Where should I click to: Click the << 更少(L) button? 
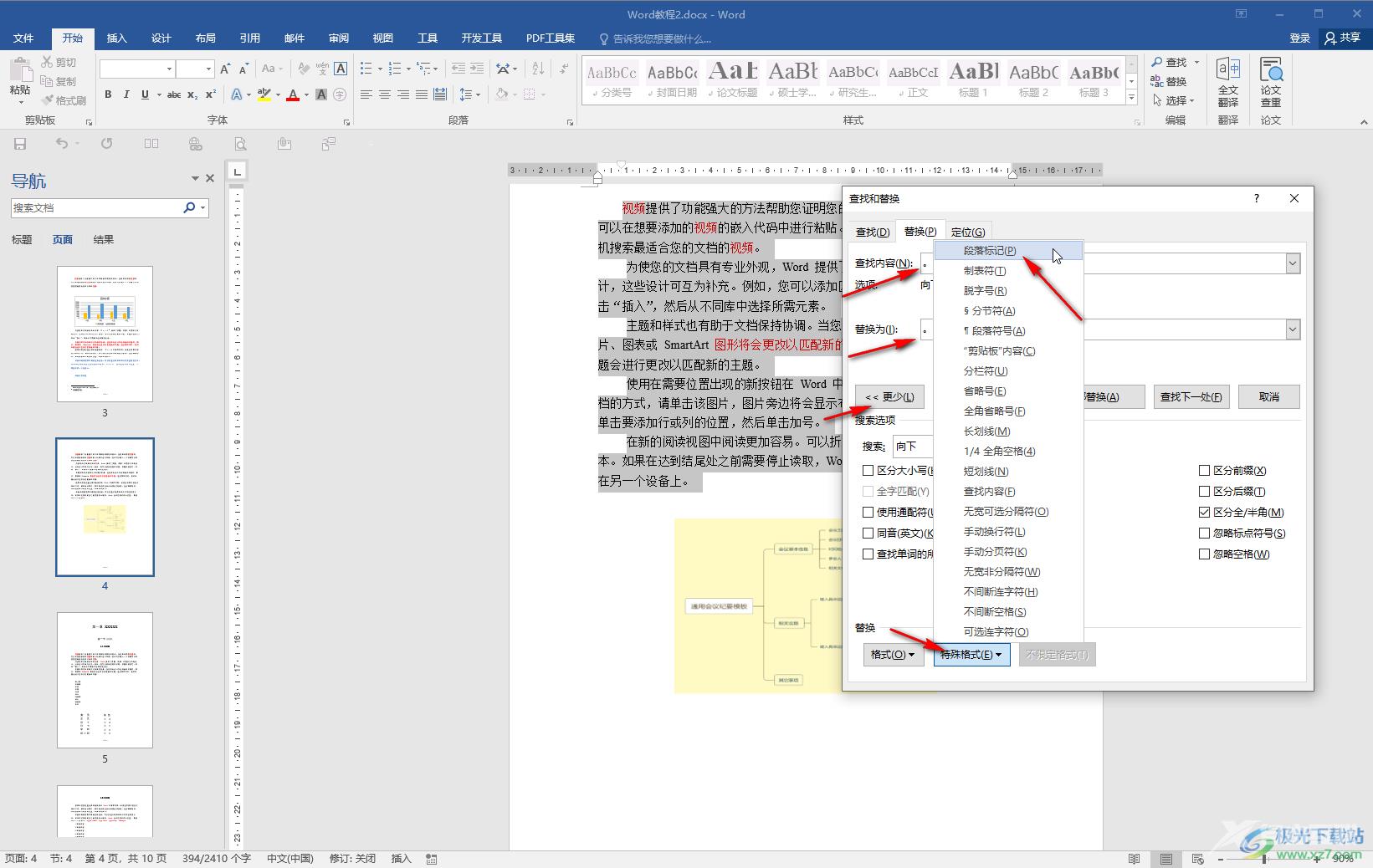[x=889, y=397]
